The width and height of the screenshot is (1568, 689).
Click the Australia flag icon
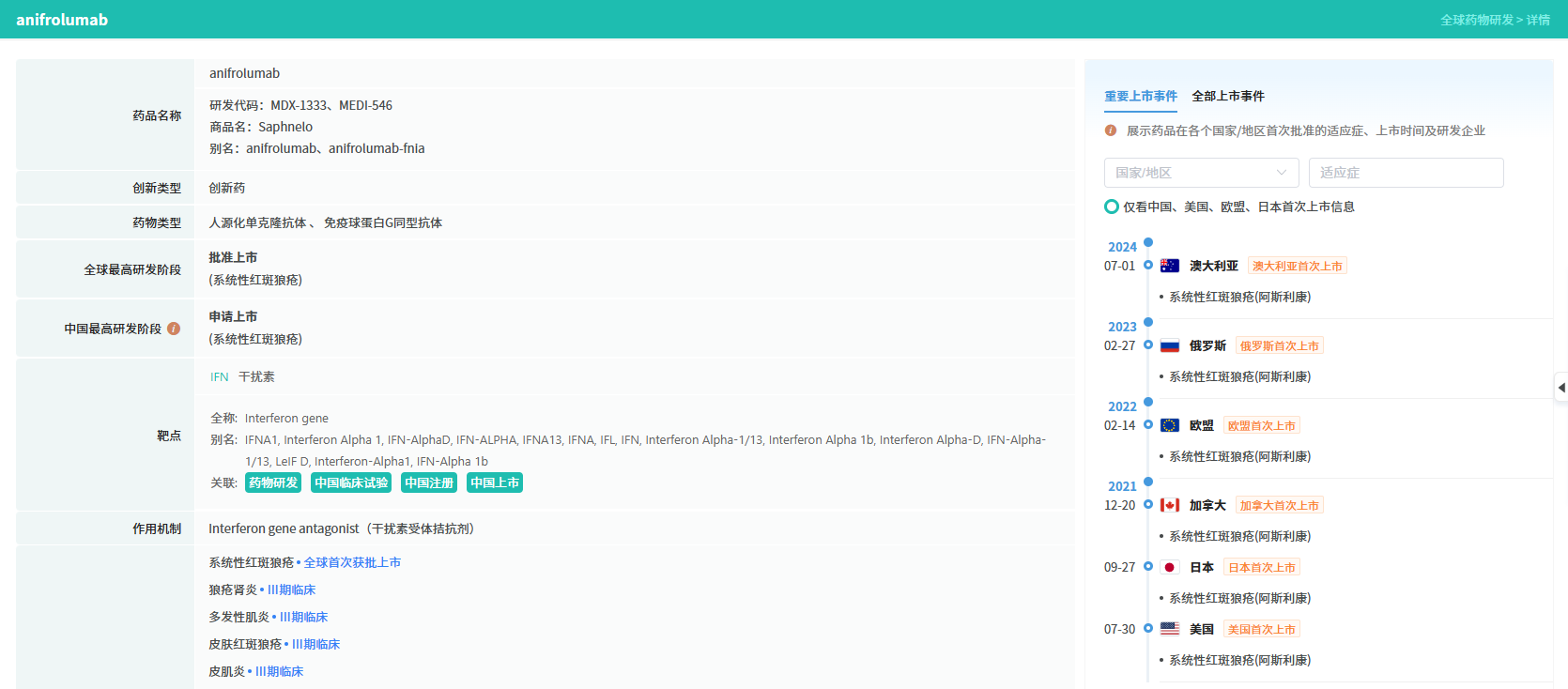(x=1170, y=266)
